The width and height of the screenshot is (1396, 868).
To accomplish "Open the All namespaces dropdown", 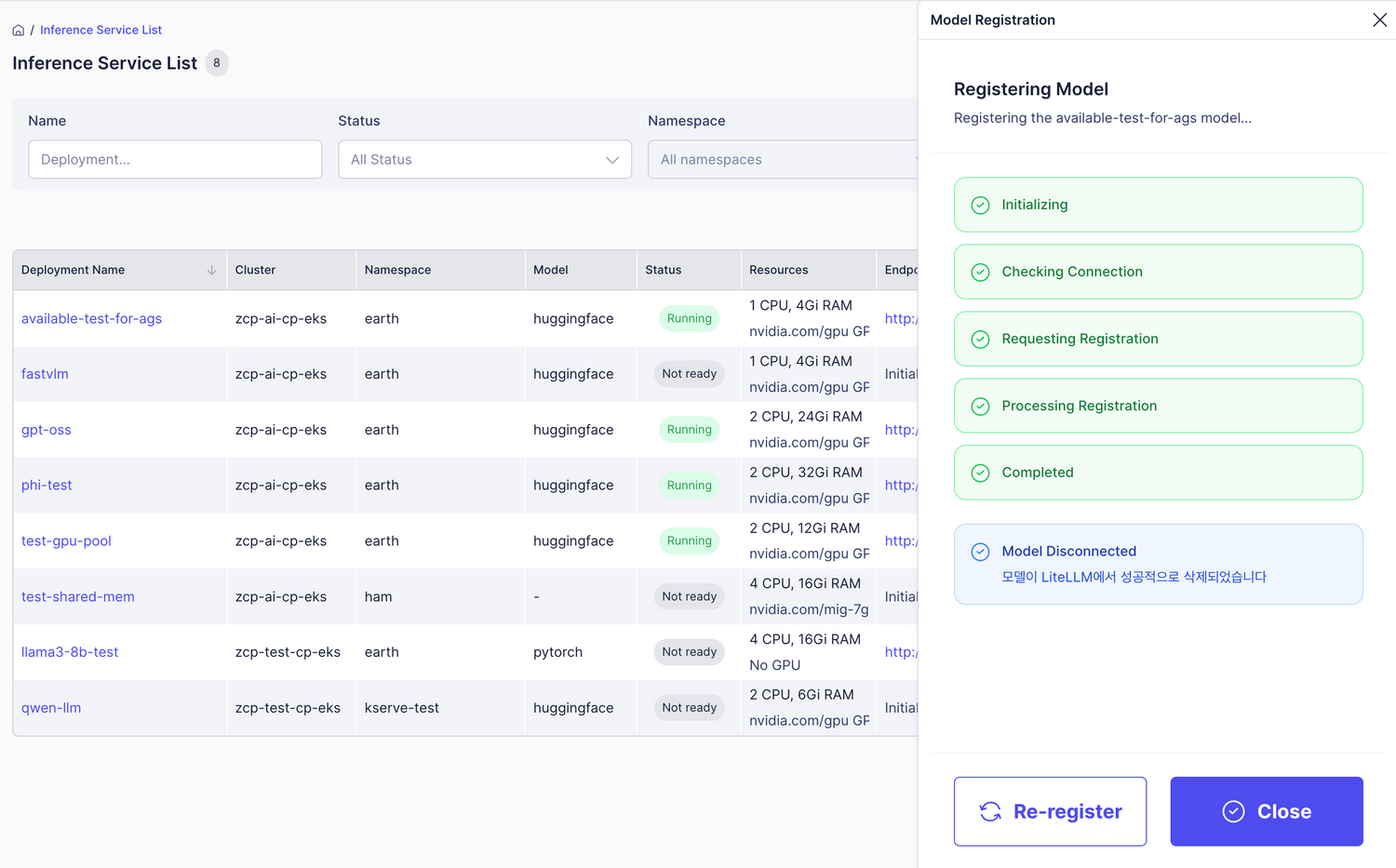I will [784, 159].
